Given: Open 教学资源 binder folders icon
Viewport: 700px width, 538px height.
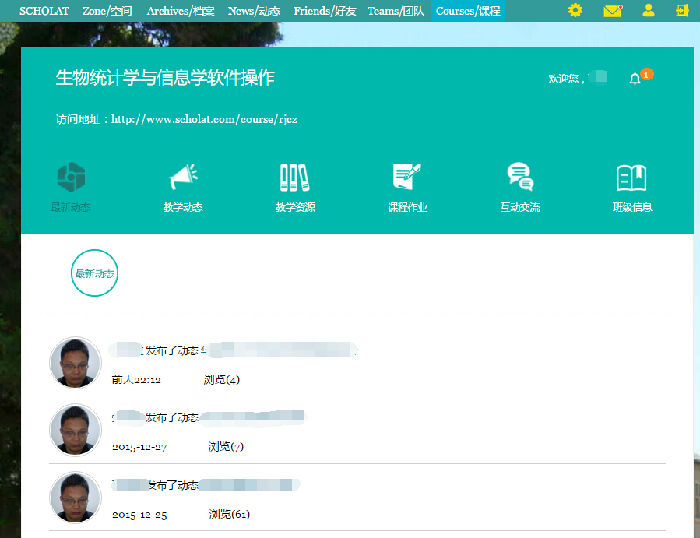Looking at the screenshot, I should click(295, 178).
